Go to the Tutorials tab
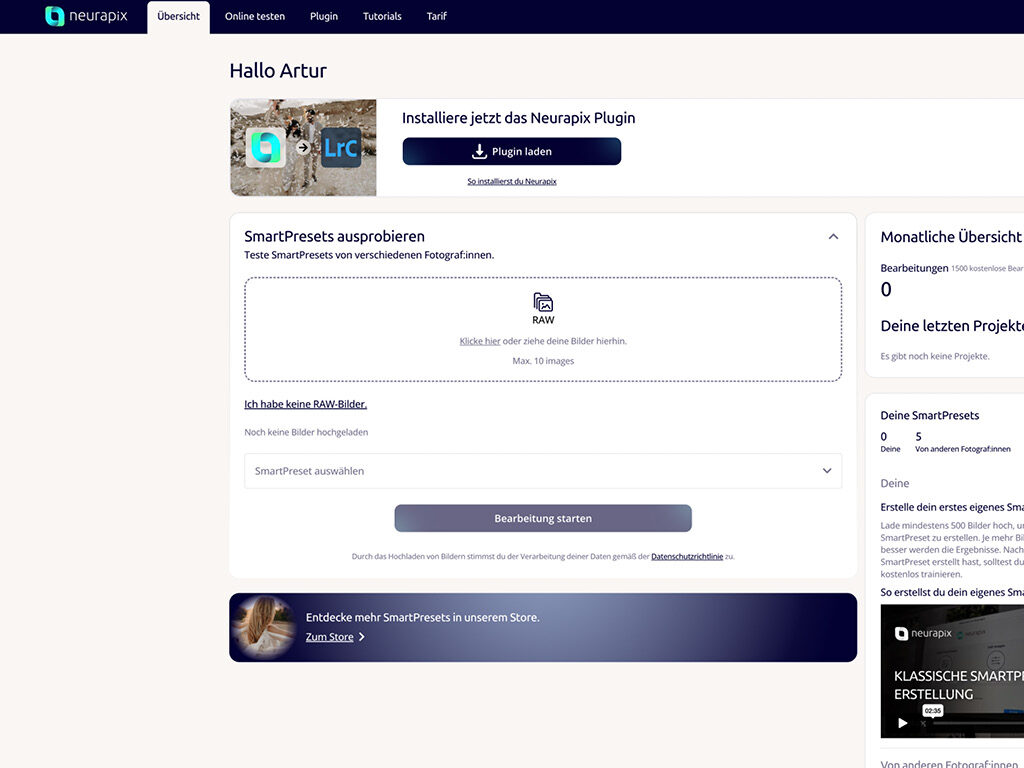Screen dimensions: 1024x768 click(382, 17)
